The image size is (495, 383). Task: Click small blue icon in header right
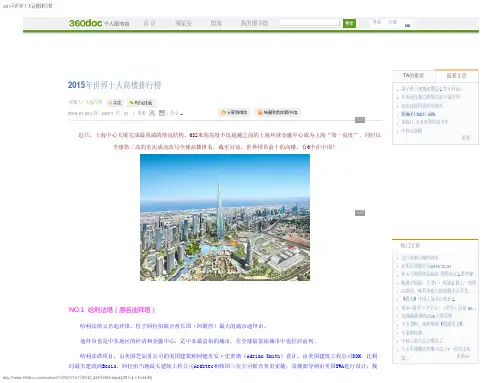(407, 25)
